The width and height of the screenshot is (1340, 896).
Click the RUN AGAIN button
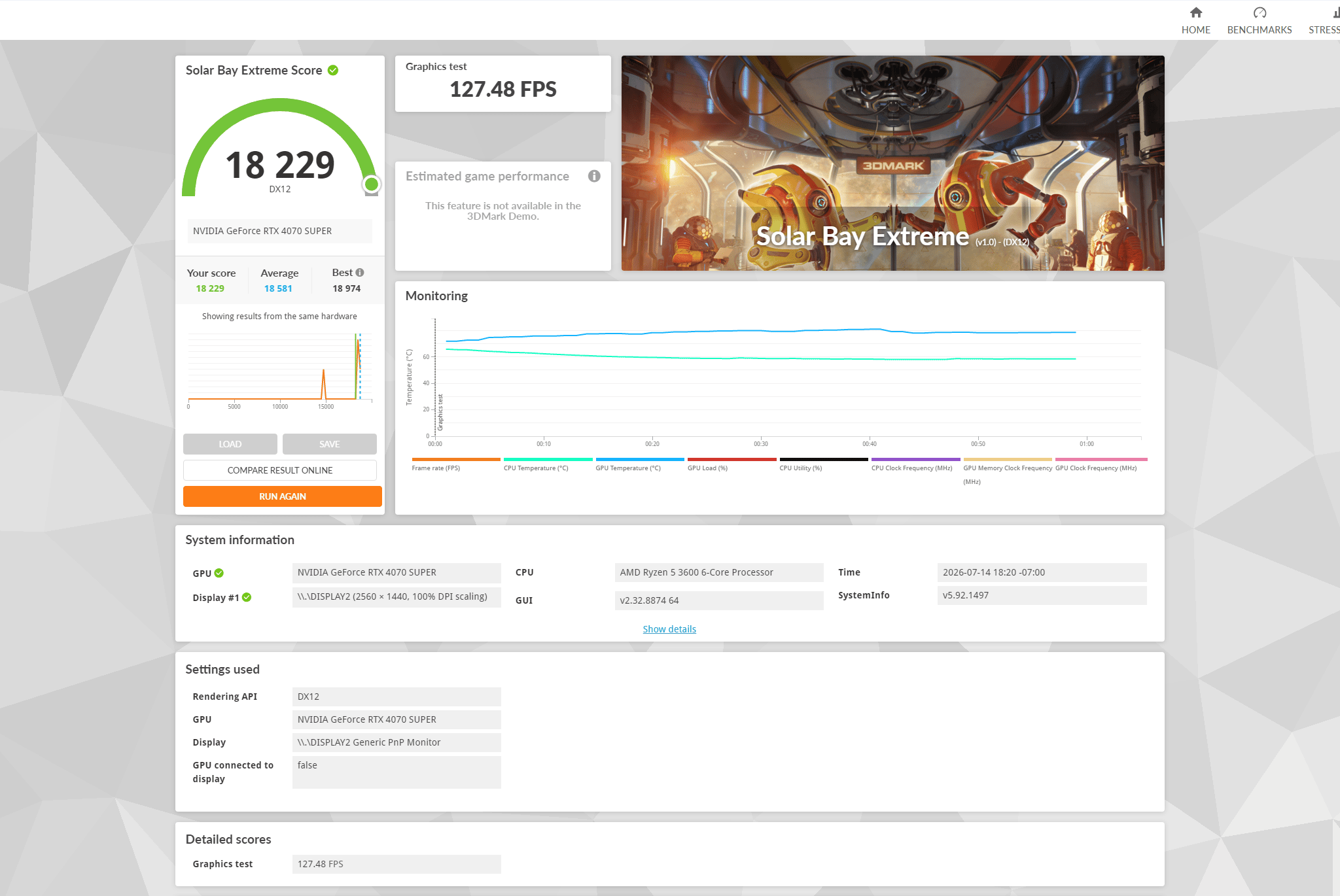(283, 496)
